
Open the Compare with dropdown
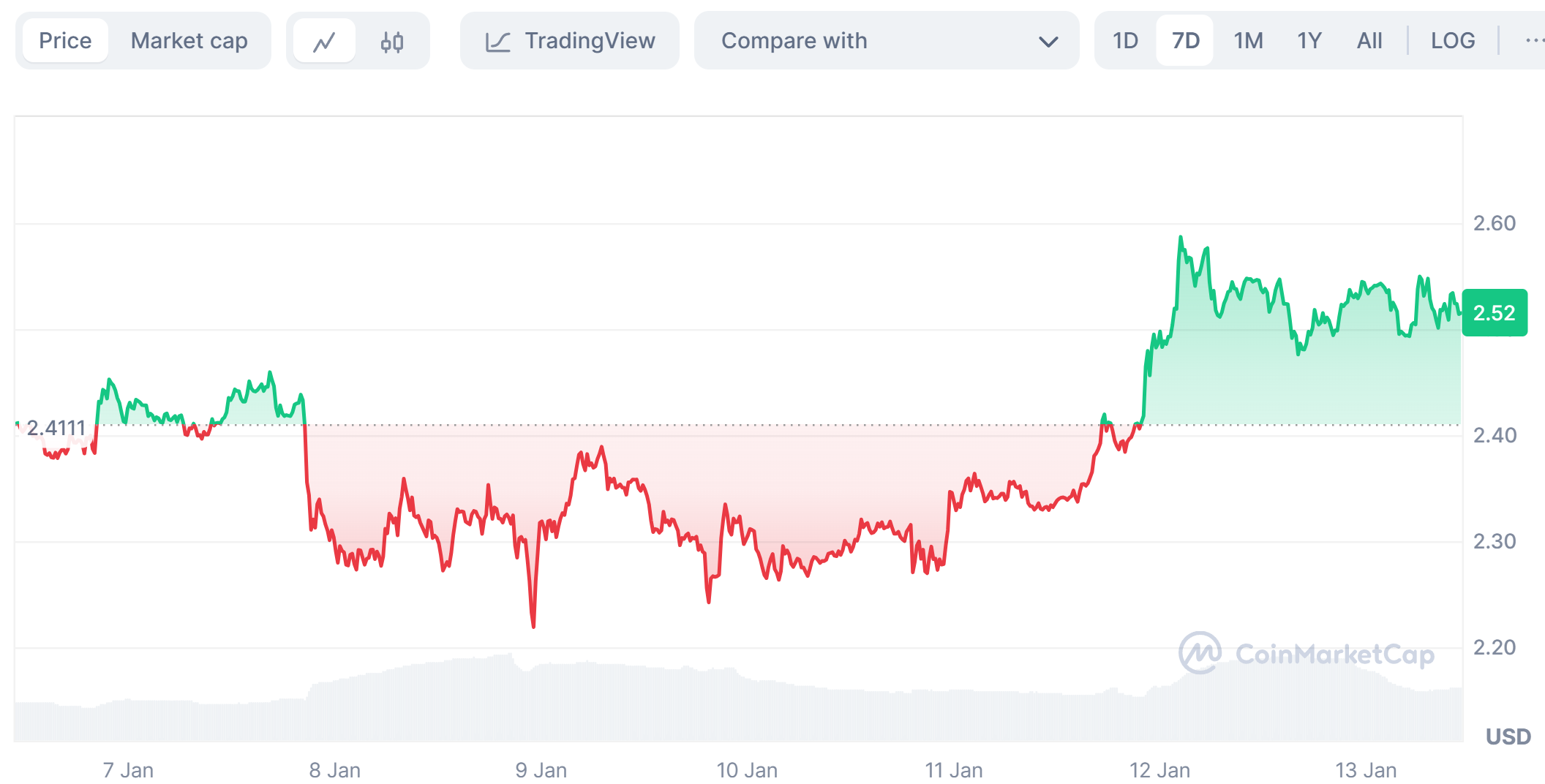click(x=885, y=41)
